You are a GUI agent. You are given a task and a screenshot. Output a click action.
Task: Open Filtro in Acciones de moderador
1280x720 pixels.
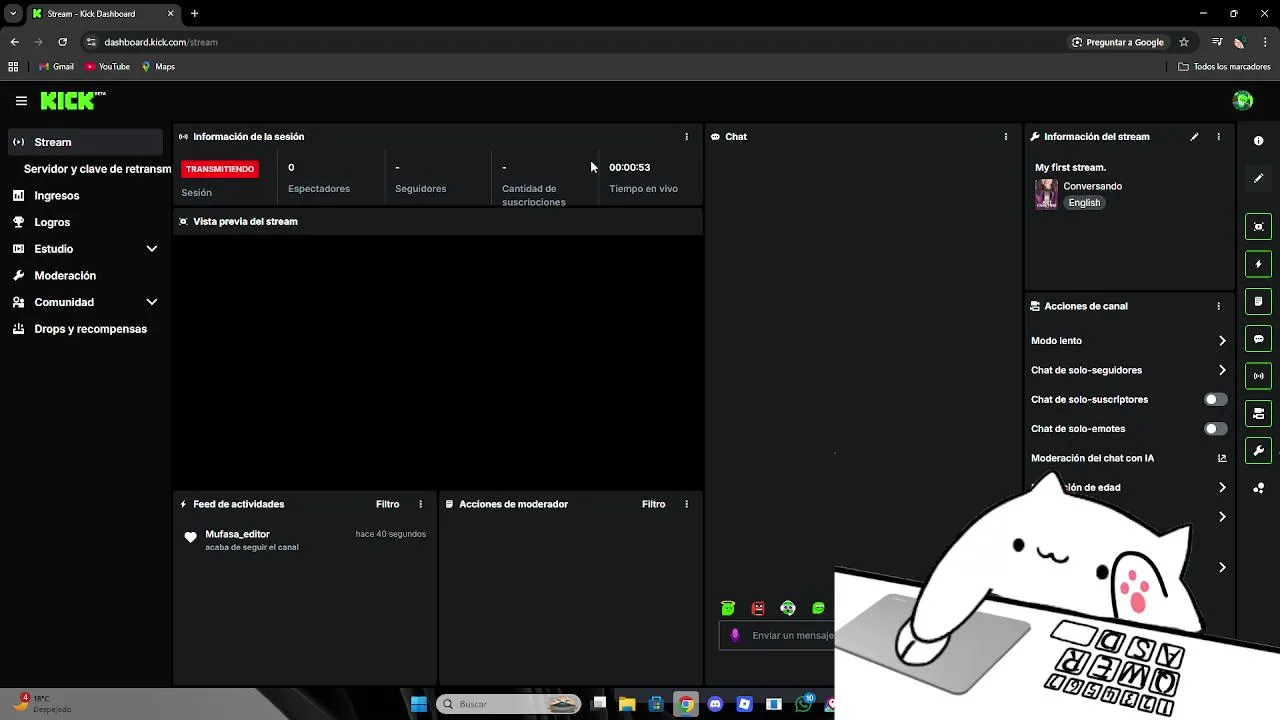(x=653, y=504)
